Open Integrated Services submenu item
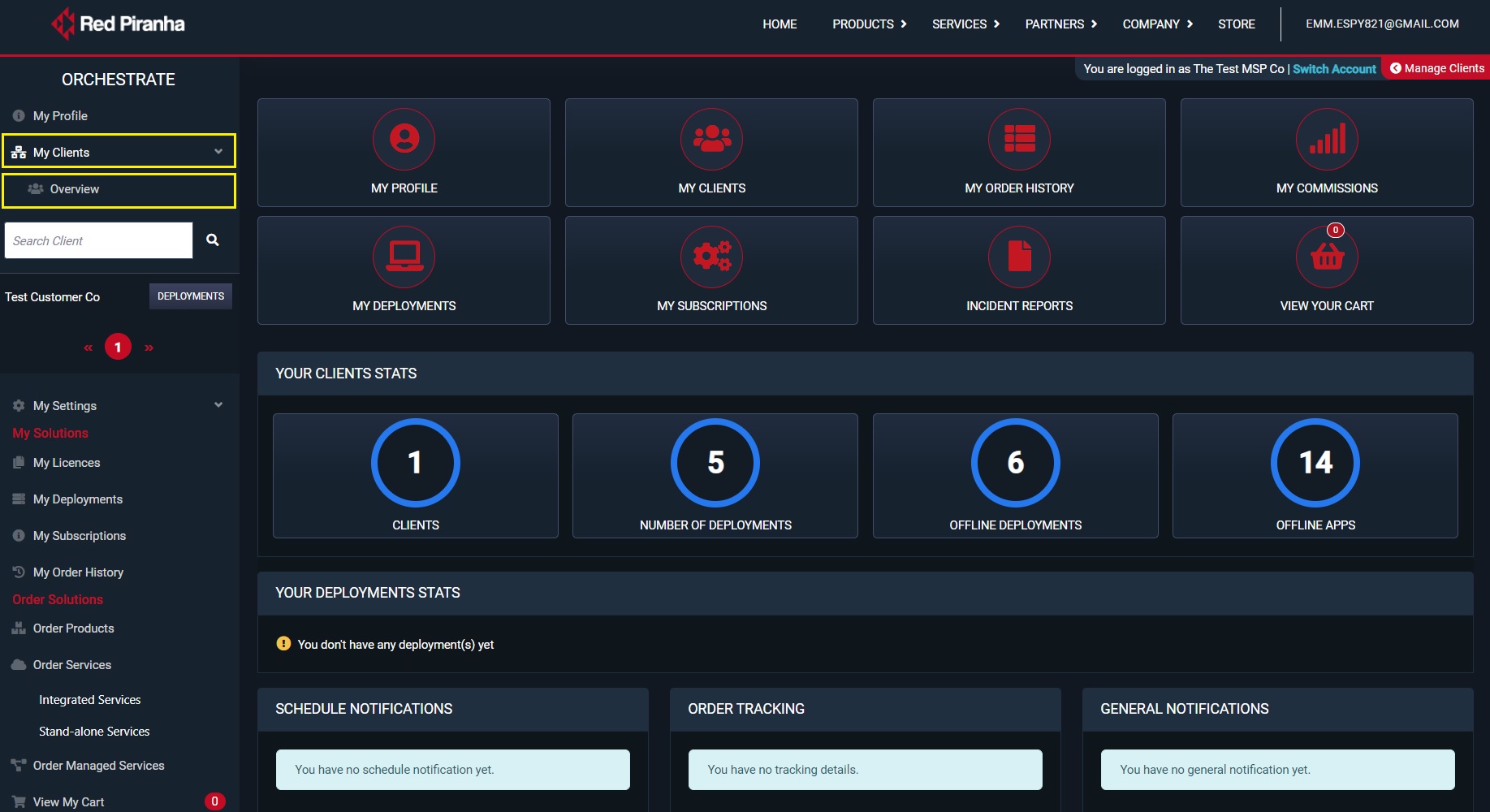The image size is (1490, 812). click(x=89, y=699)
